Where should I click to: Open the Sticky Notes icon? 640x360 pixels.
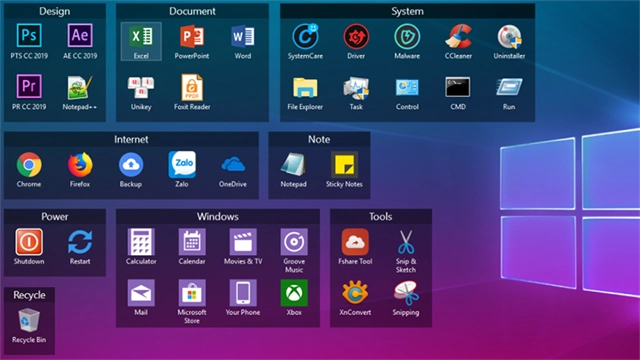pos(344,164)
